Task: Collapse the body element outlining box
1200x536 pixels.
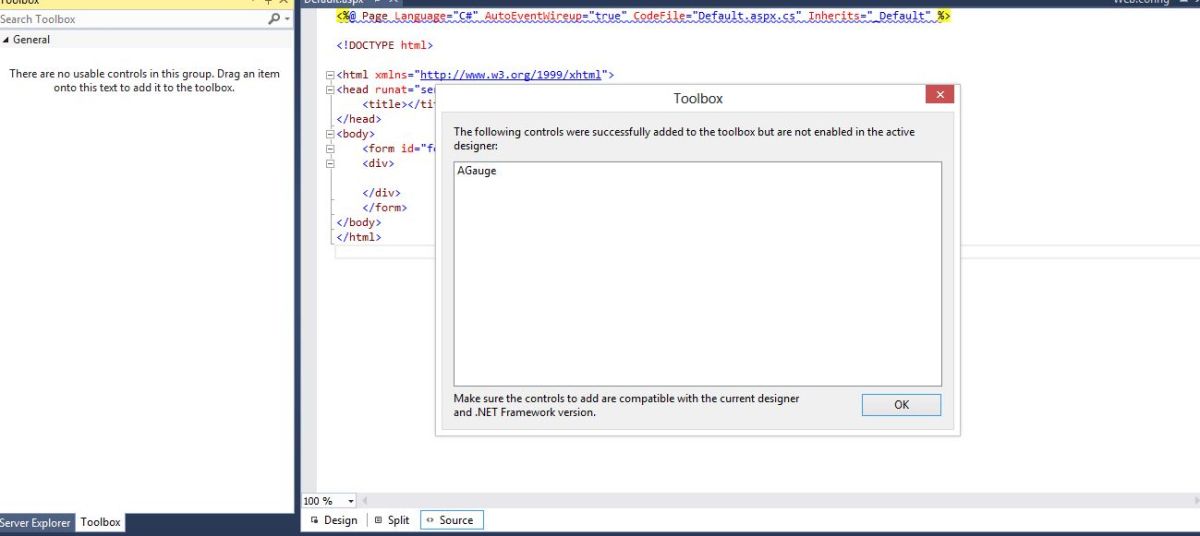Action: [x=329, y=134]
